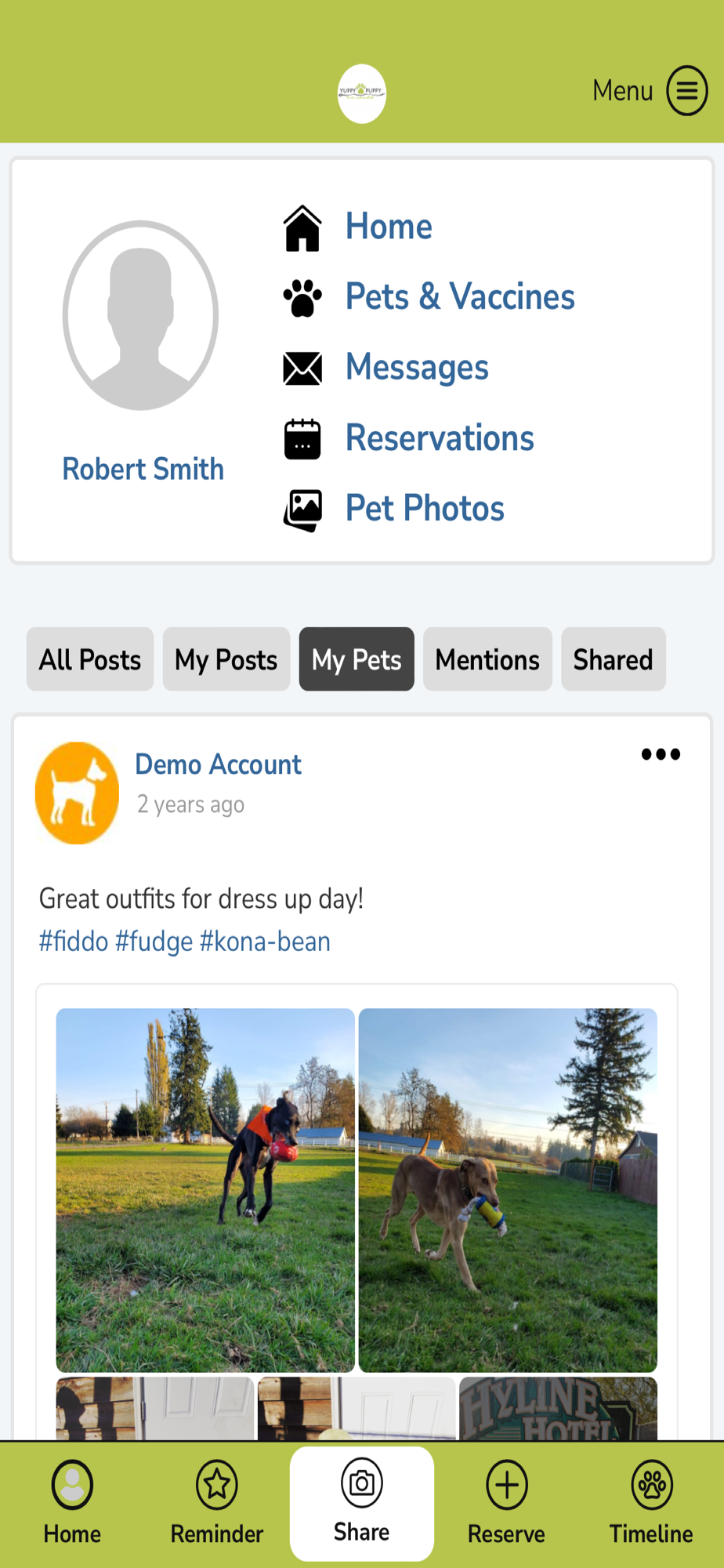Open the hamburger Menu icon
Image resolution: width=724 pixels, height=1568 pixels.
(686, 91)
